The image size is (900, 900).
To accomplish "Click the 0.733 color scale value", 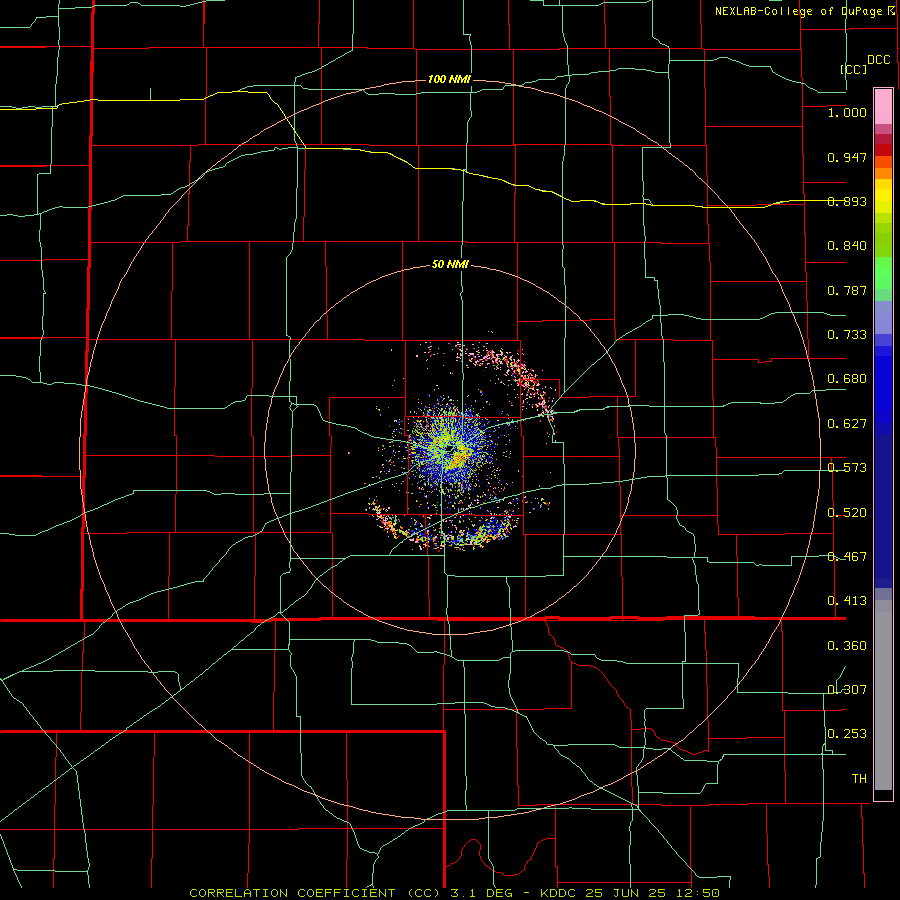I will [847, 335].
